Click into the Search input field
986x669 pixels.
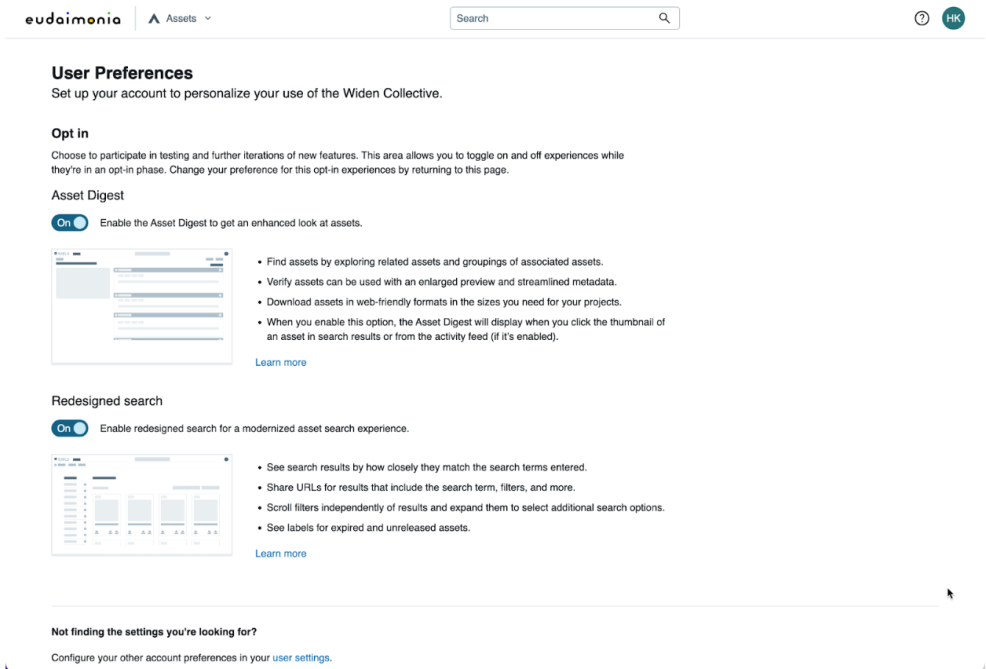tap(550, 18)
